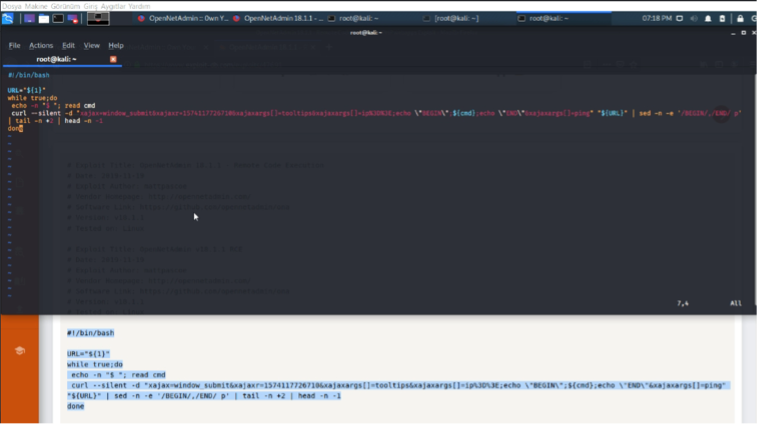Open the terminal File menu

(15, 45)
